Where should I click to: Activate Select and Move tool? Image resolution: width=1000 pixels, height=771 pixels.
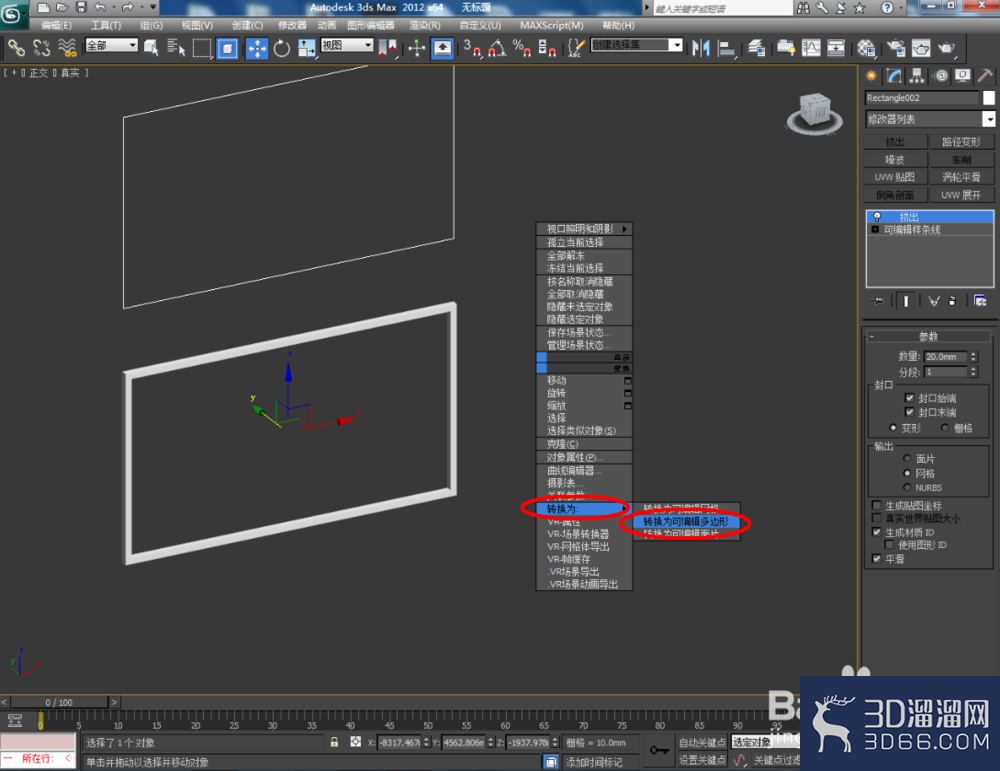click(257, 48)
